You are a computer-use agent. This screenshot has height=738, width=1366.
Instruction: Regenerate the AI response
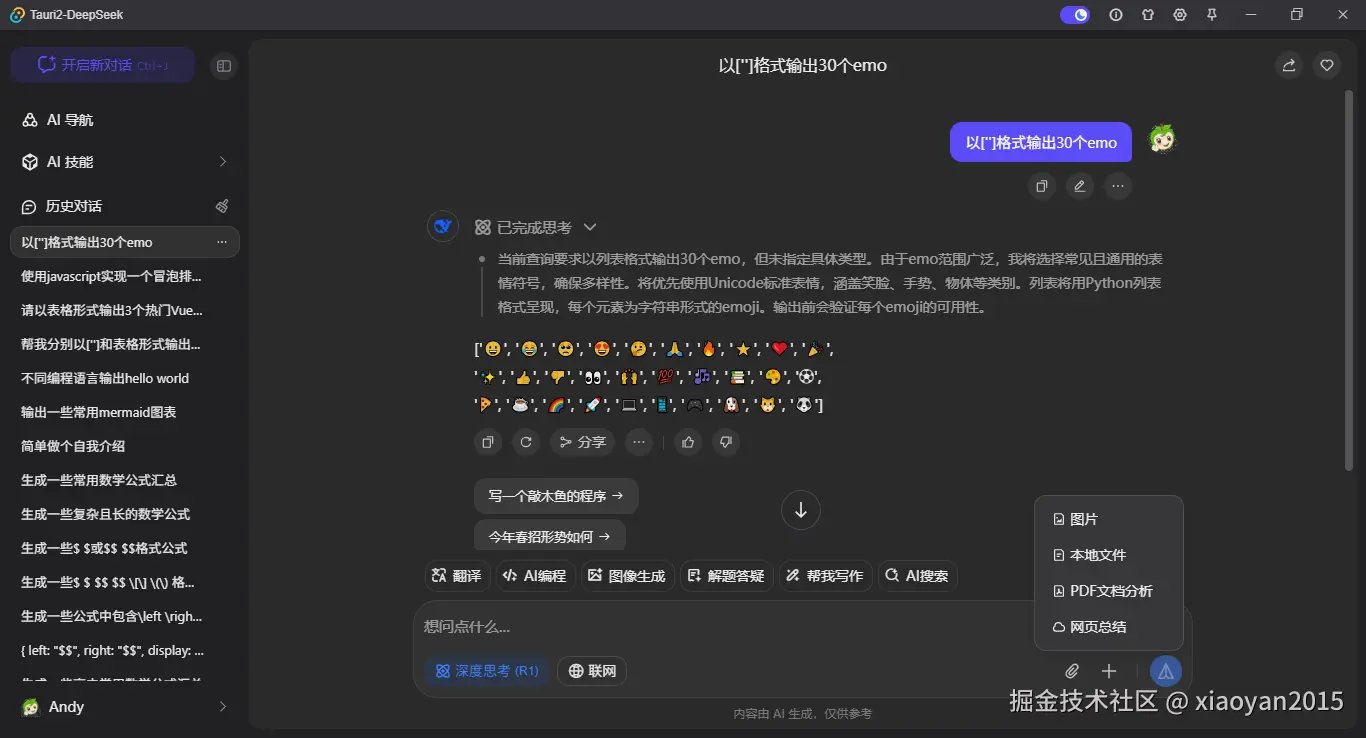pos(526,441)
